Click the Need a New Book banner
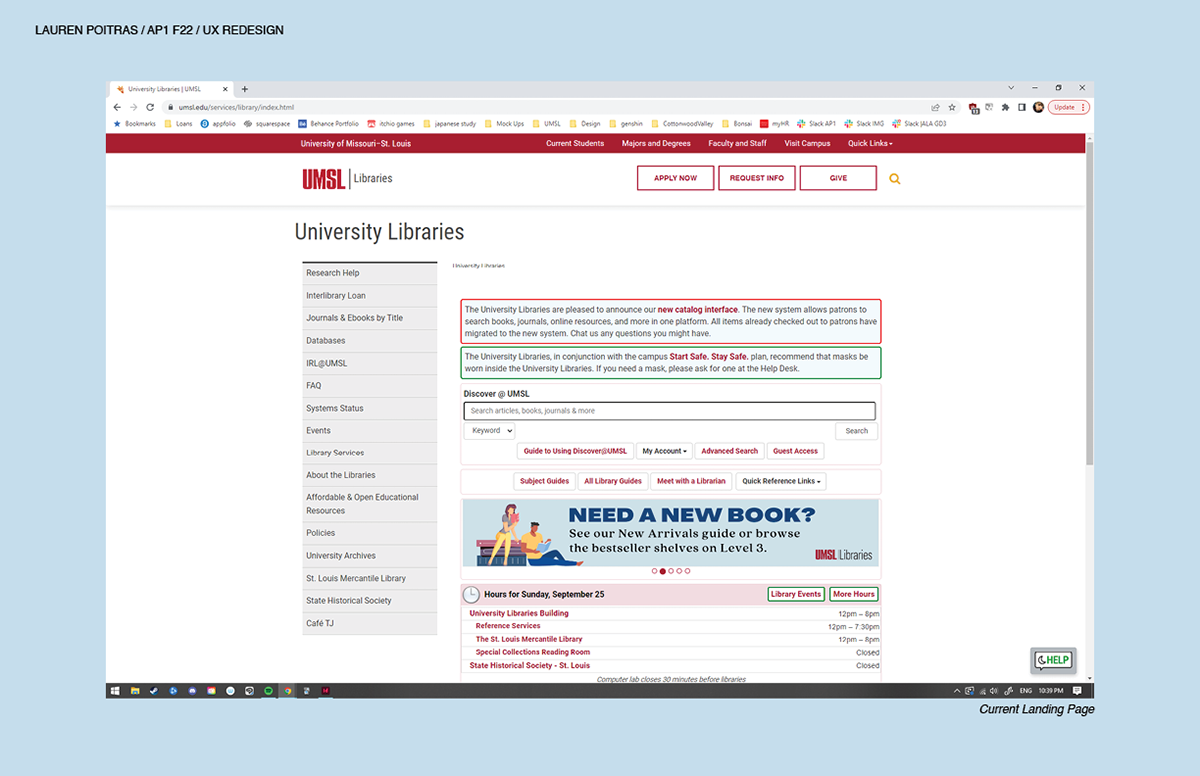This screenshot has width=1200, height=776. (x=670, y=532)
